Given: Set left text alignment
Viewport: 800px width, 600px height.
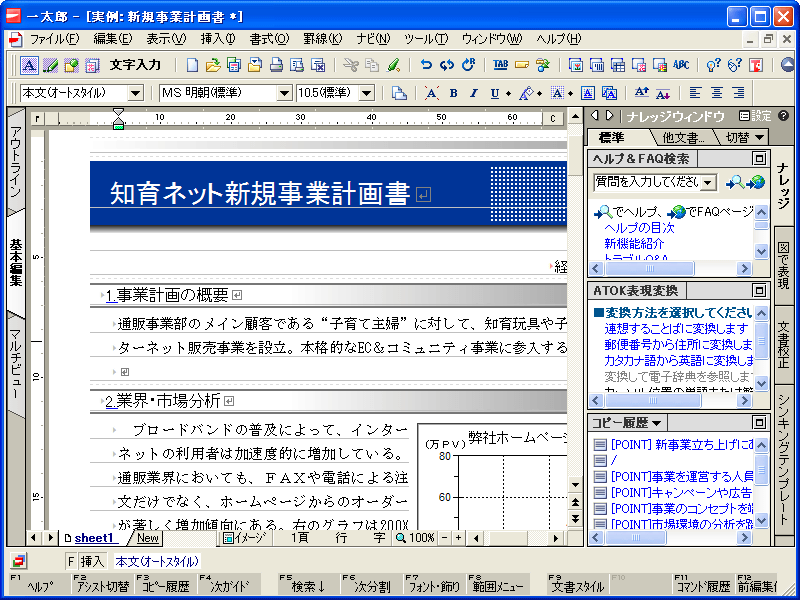Looking at the screenshot, I should 695,93.
